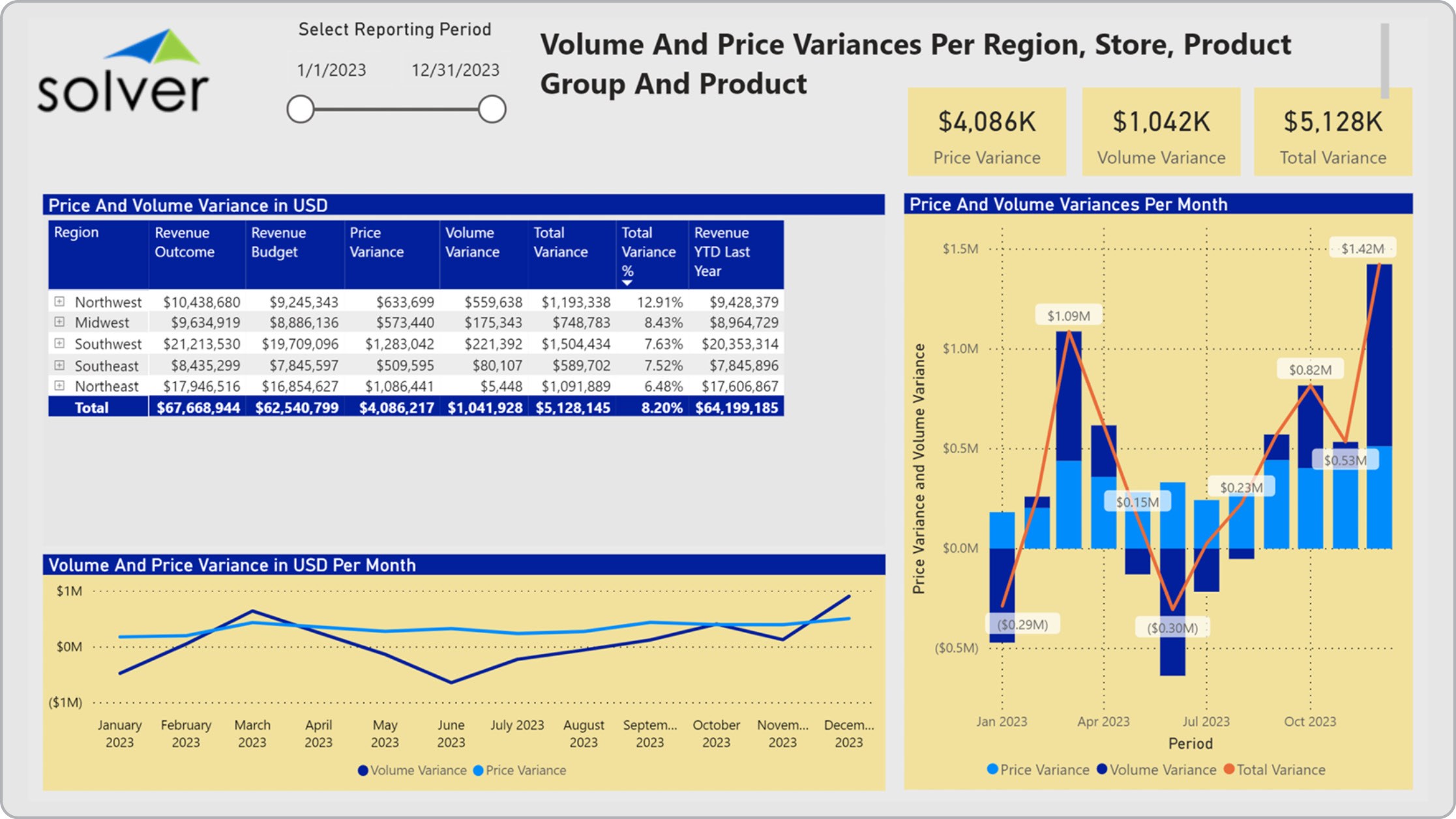This screenshot has width=1456, height=819.
Task: Click the vertical scrollbar at top right
Action: (1384, 60)
